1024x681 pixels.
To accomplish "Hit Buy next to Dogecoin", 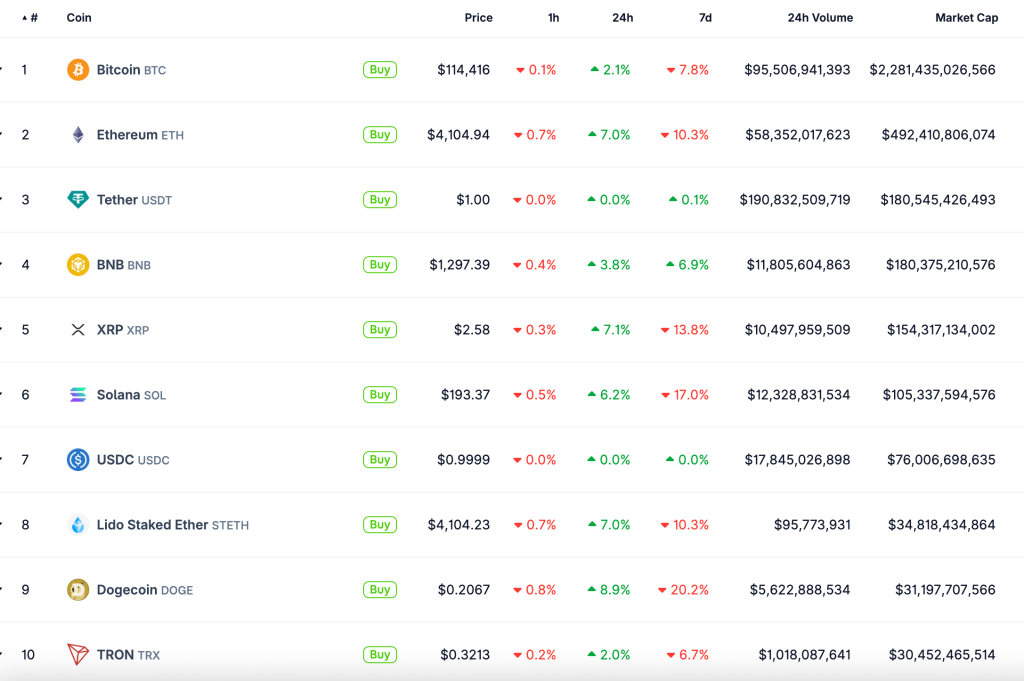I will tap(380, 590).
